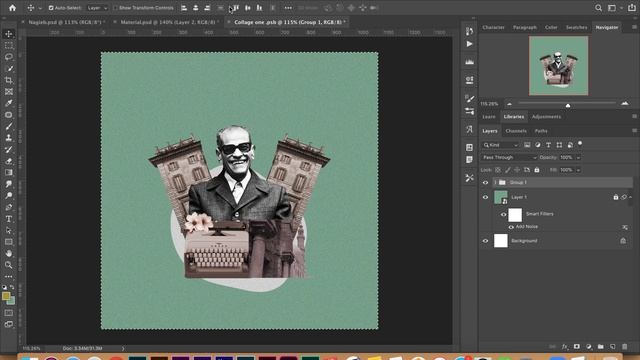Open the Actions play icon in the dock
This screenshot has height=360, width=640.
point(469,44)
